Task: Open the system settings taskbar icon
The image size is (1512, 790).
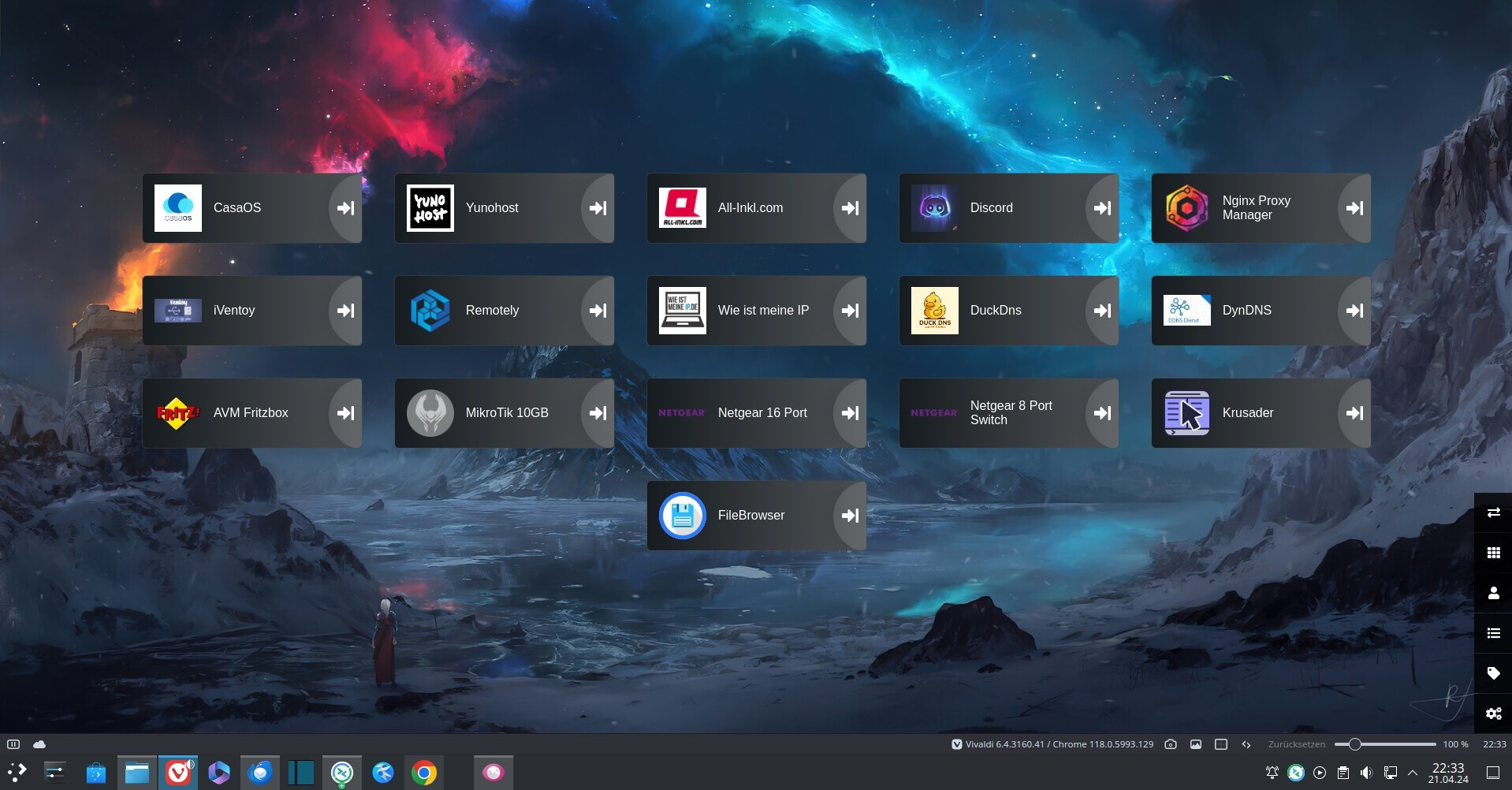Action: tap(54, 773)
